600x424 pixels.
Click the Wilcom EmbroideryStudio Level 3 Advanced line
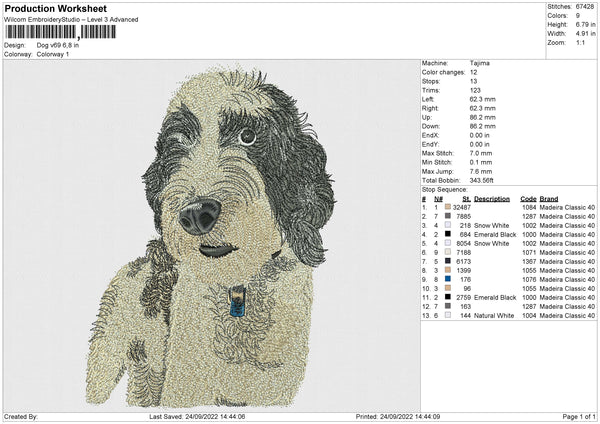click(x=71, y=20)
